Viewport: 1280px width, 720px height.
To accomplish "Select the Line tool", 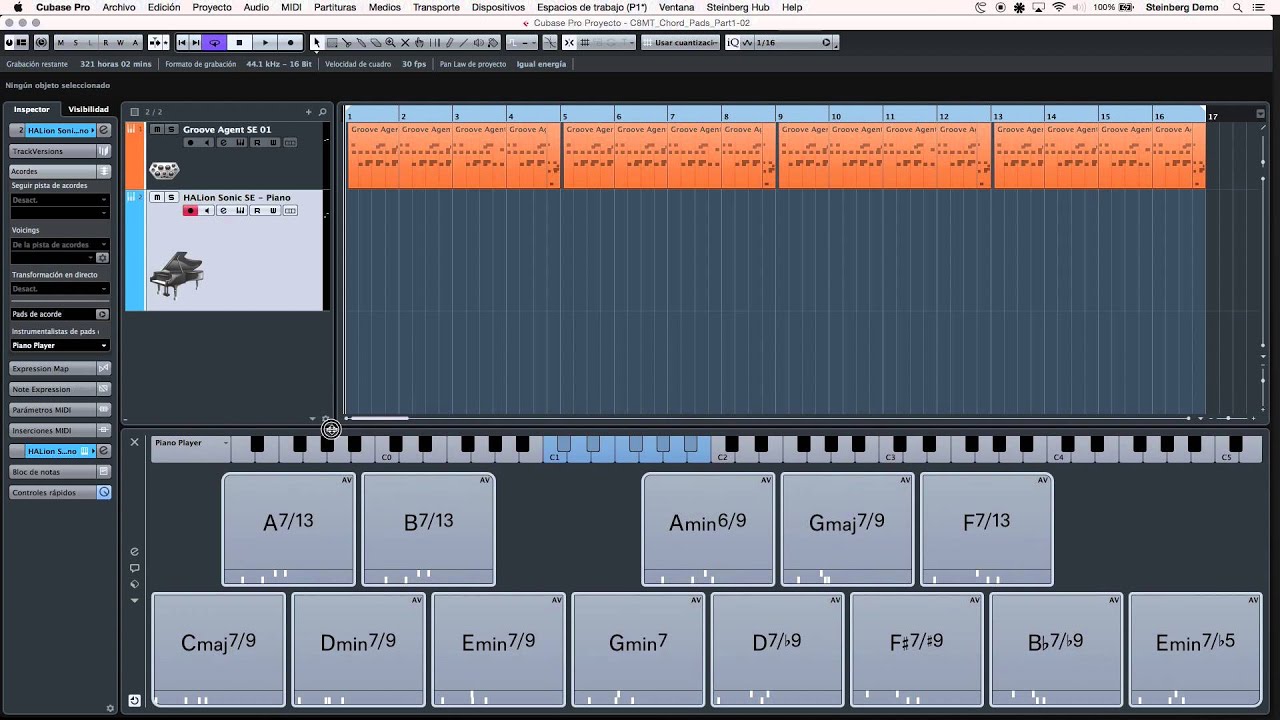I will (x=463, y=43).
